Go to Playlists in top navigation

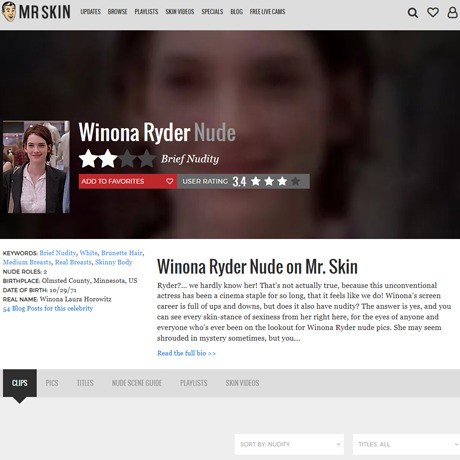point(146,12)
